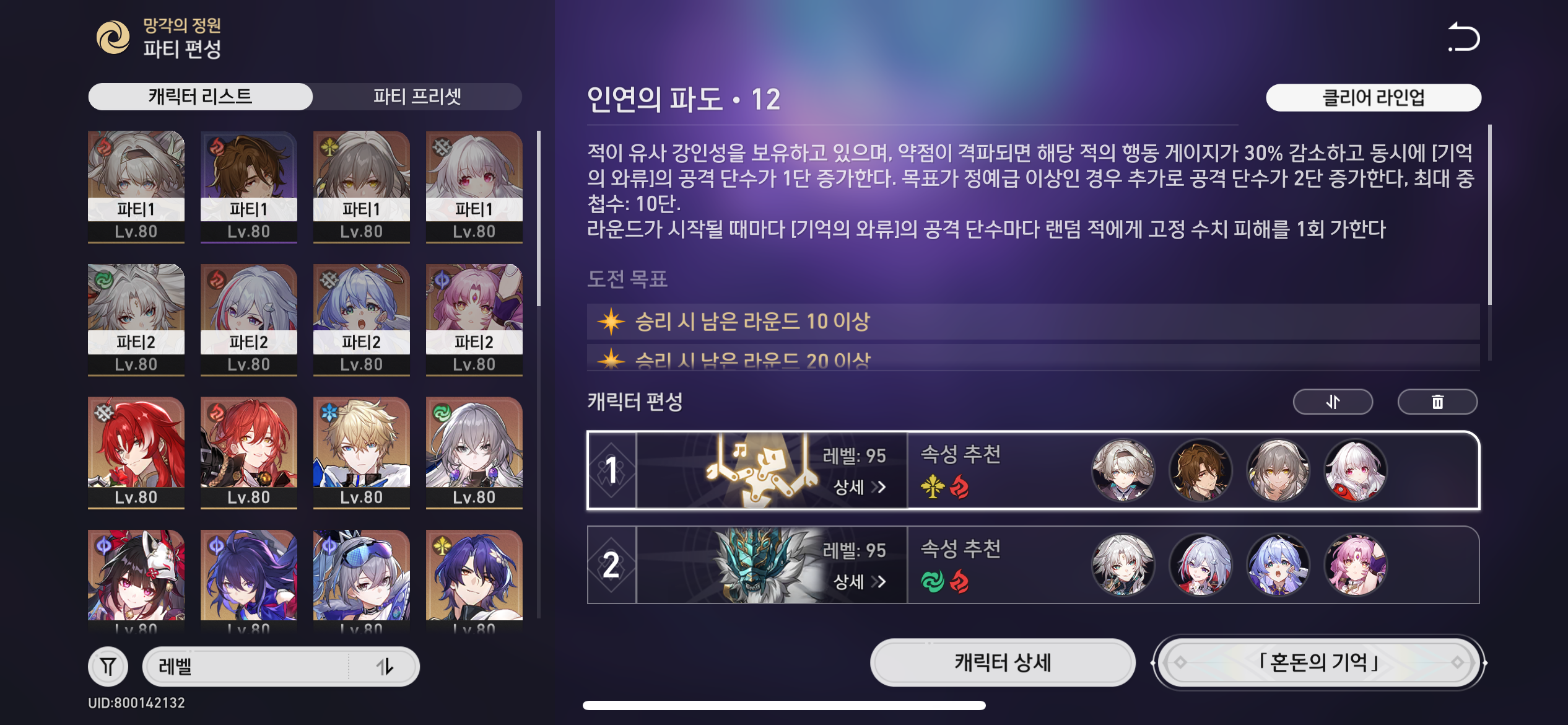Select team slot number 2

coord(612,565)
